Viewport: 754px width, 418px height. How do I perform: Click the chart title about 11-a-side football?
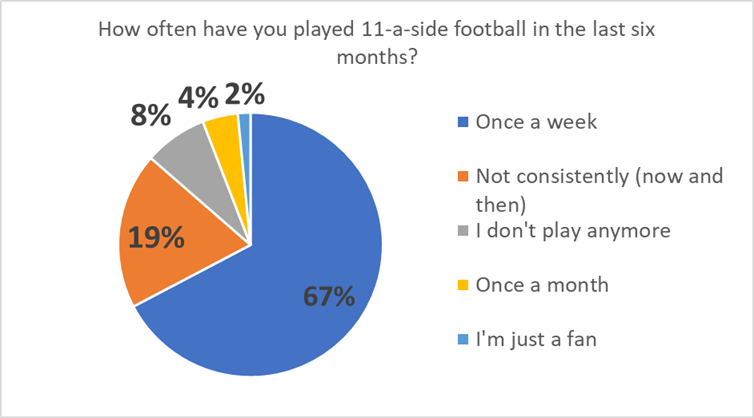[x=376, y=44]
